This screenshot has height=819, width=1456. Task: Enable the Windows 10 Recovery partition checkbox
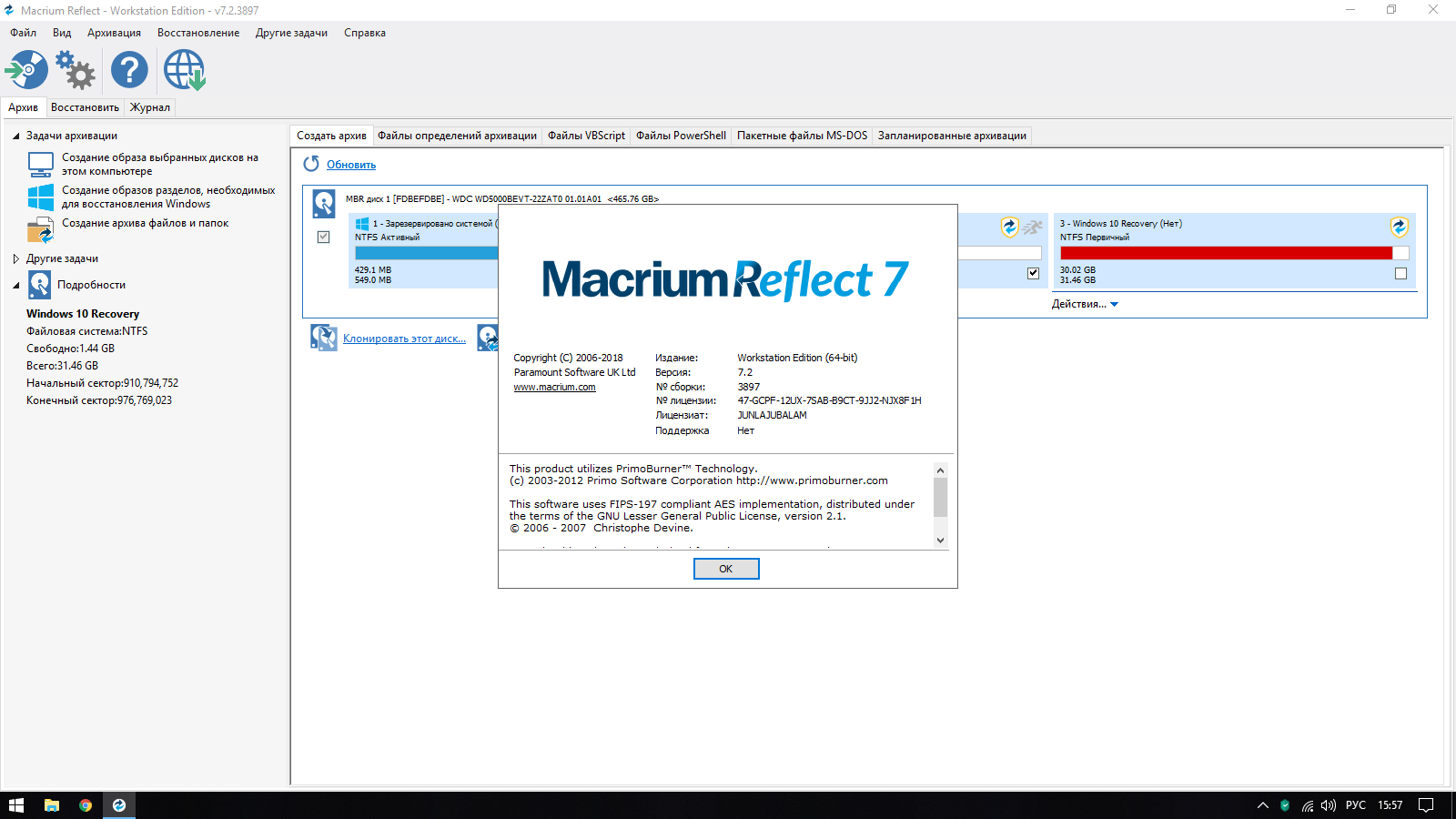click(1400, 273)
